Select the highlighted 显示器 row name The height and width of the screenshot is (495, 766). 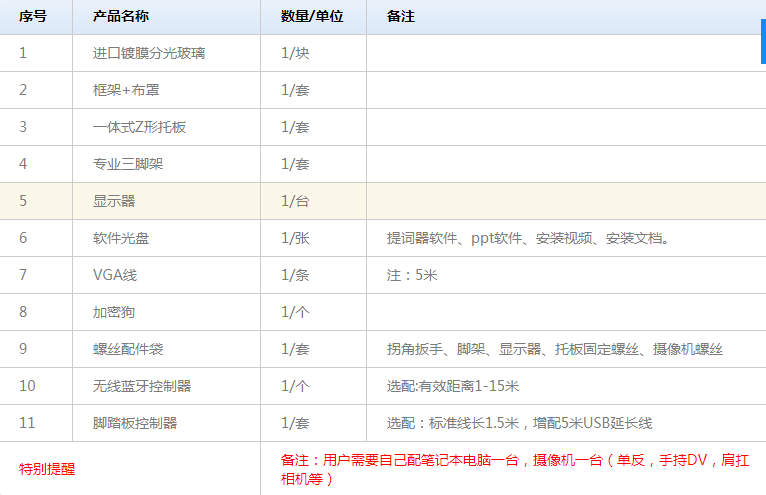tap(114, 201)
